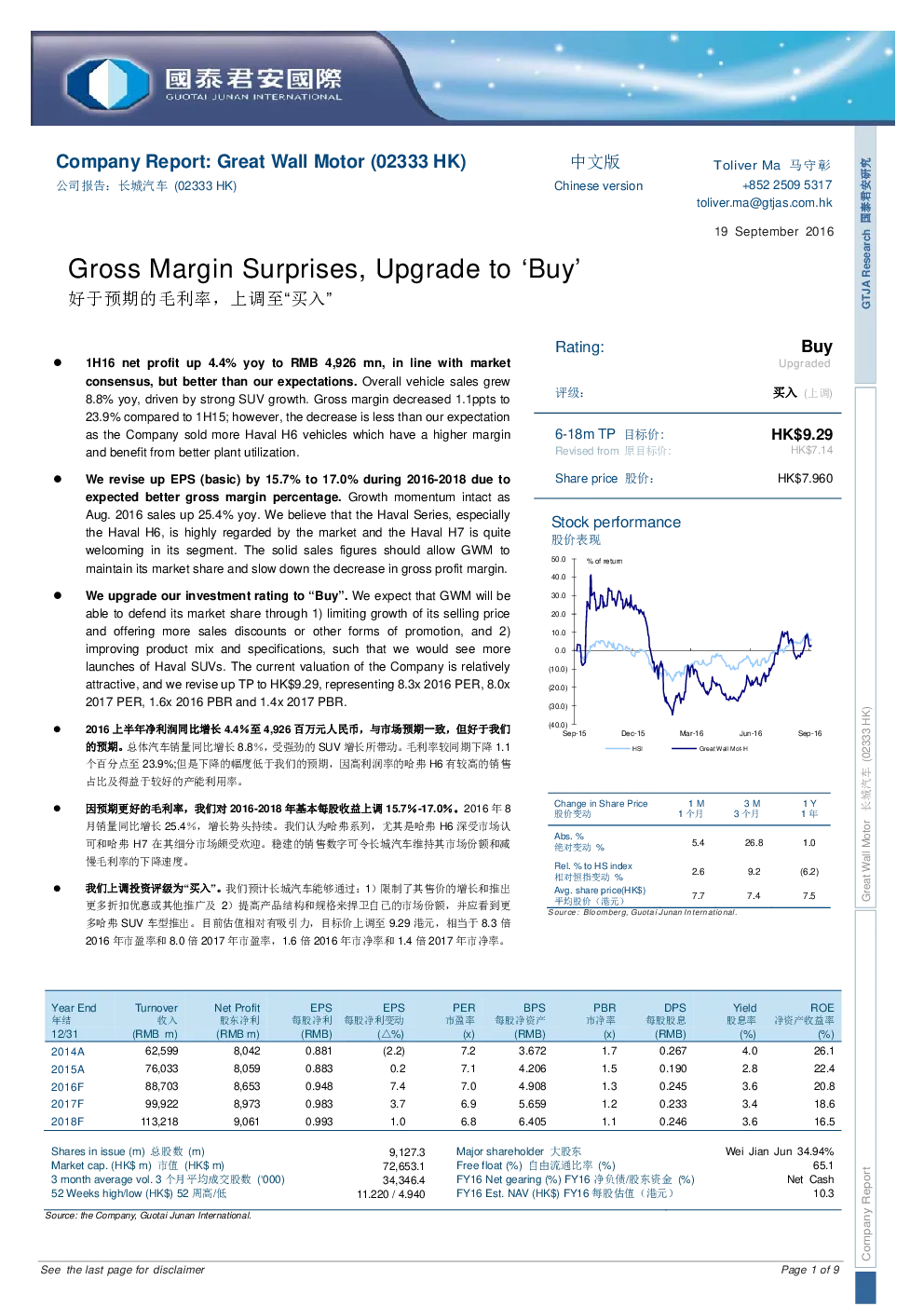This screenshot has height=1307, width=924.
Task: Click 2017F BPS value 5.659
Action: (x=532, y=1105)
